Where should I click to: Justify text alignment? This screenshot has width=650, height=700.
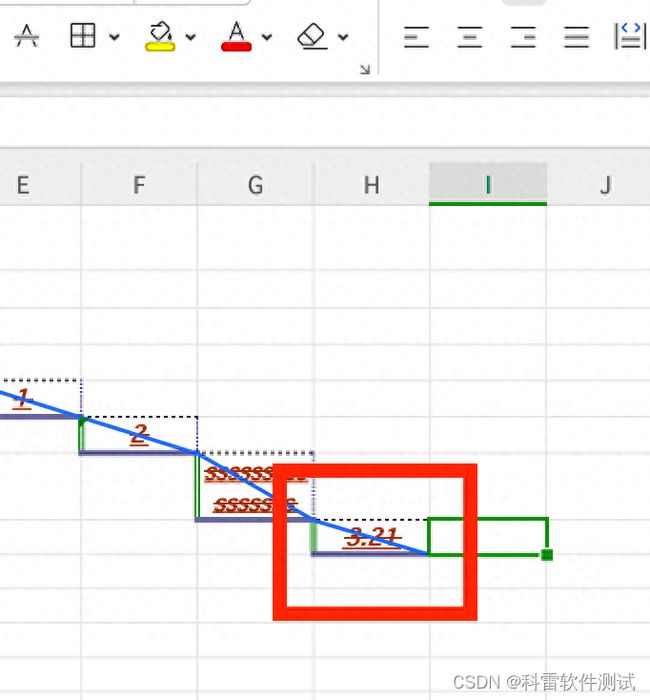coord(576,37)
